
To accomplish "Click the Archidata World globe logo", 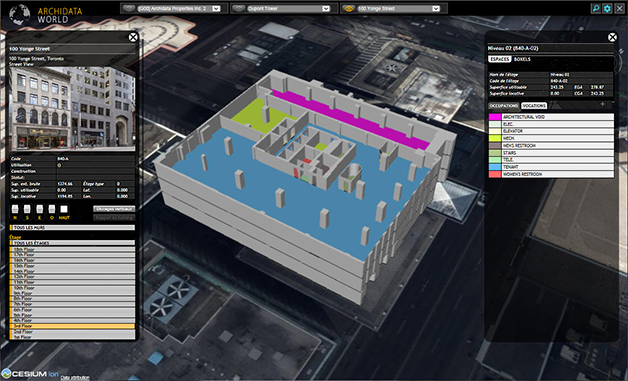I will pyautogui.click(x=19, y=14).
